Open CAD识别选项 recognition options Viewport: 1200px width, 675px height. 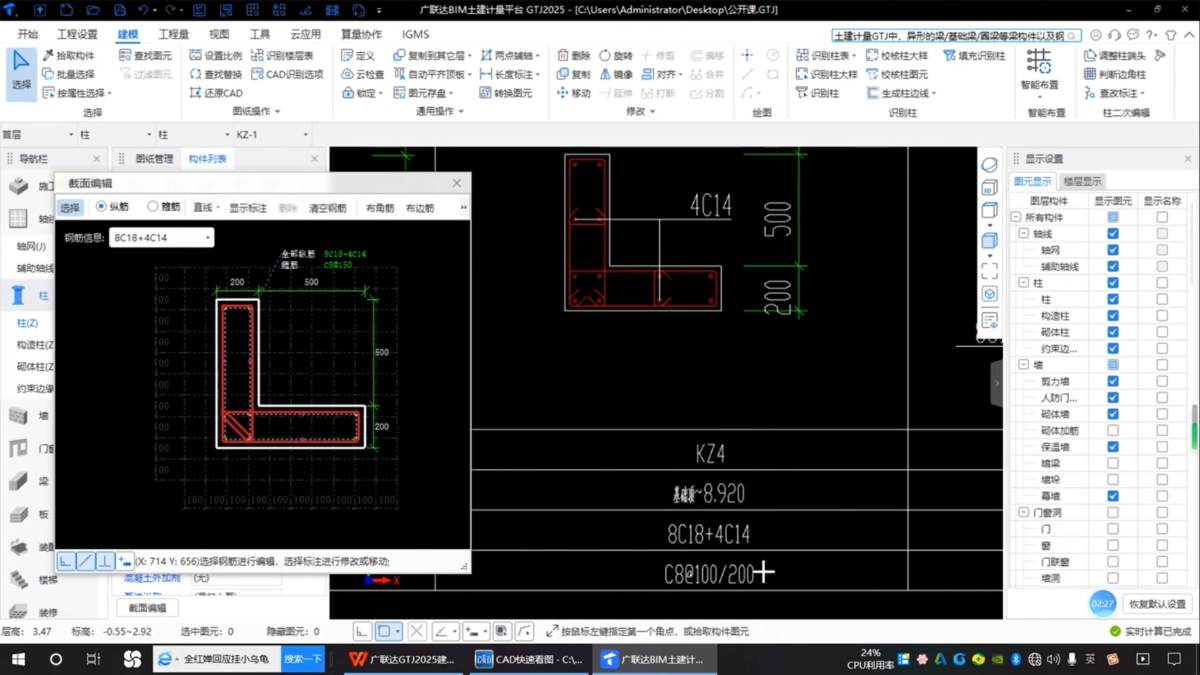click(287, 74)
